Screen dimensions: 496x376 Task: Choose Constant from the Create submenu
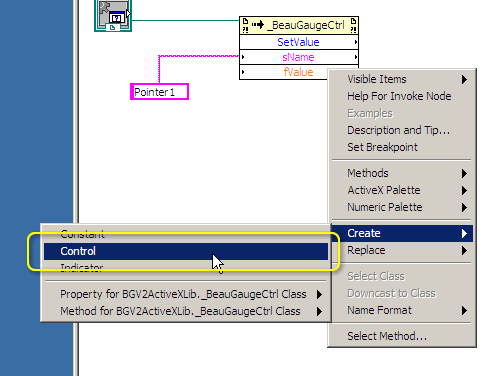(186, 234)
